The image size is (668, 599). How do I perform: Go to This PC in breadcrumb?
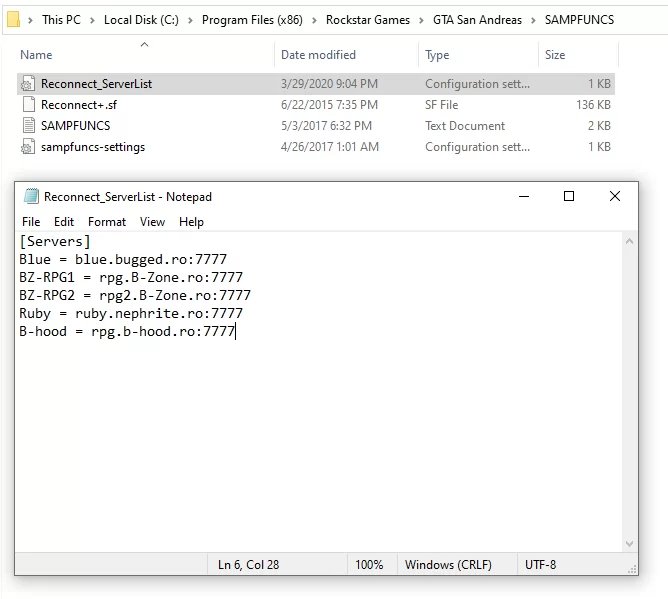(x=61, y=20)
